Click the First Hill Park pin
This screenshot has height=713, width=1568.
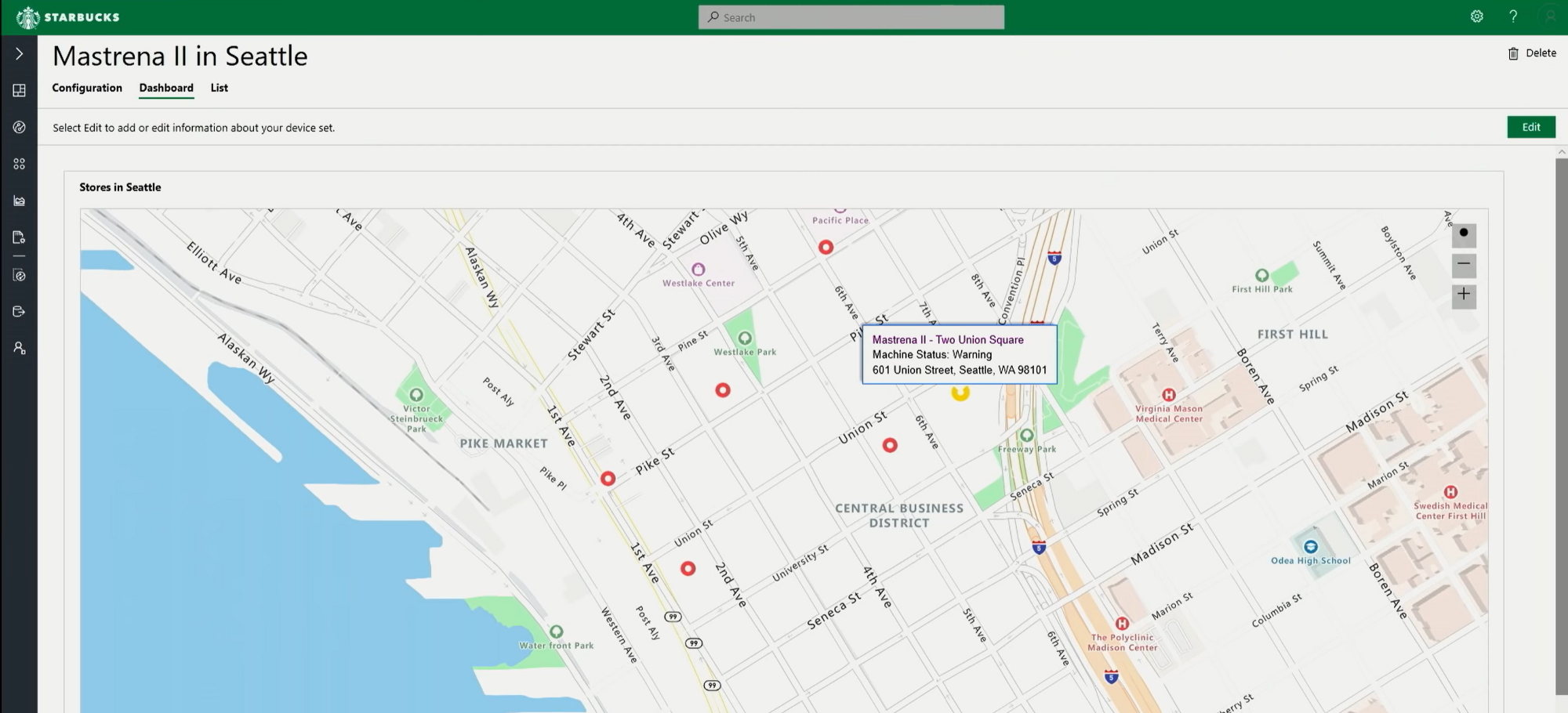point(1261,275)
